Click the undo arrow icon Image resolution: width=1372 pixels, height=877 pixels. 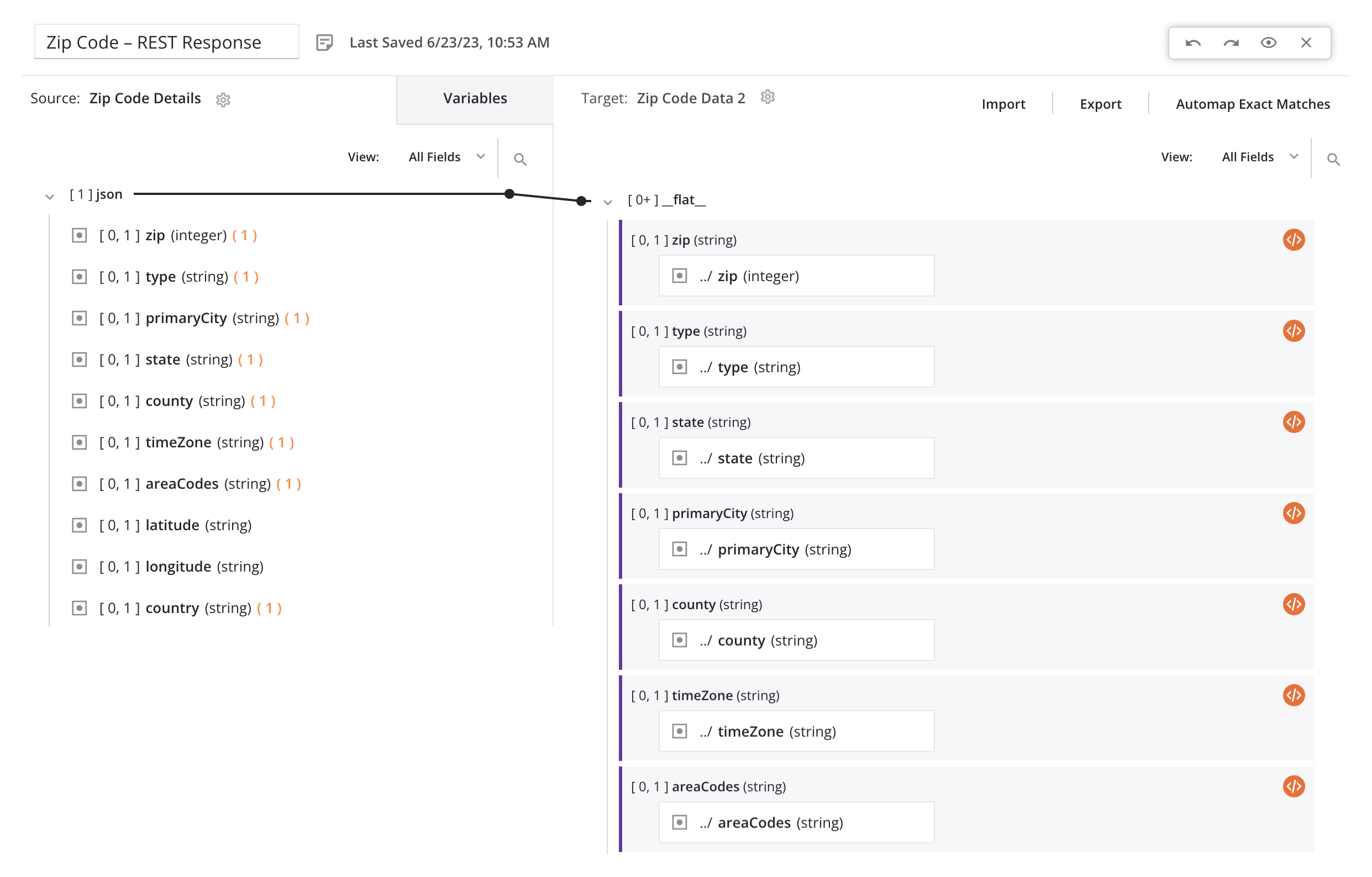click(1192, 43)
